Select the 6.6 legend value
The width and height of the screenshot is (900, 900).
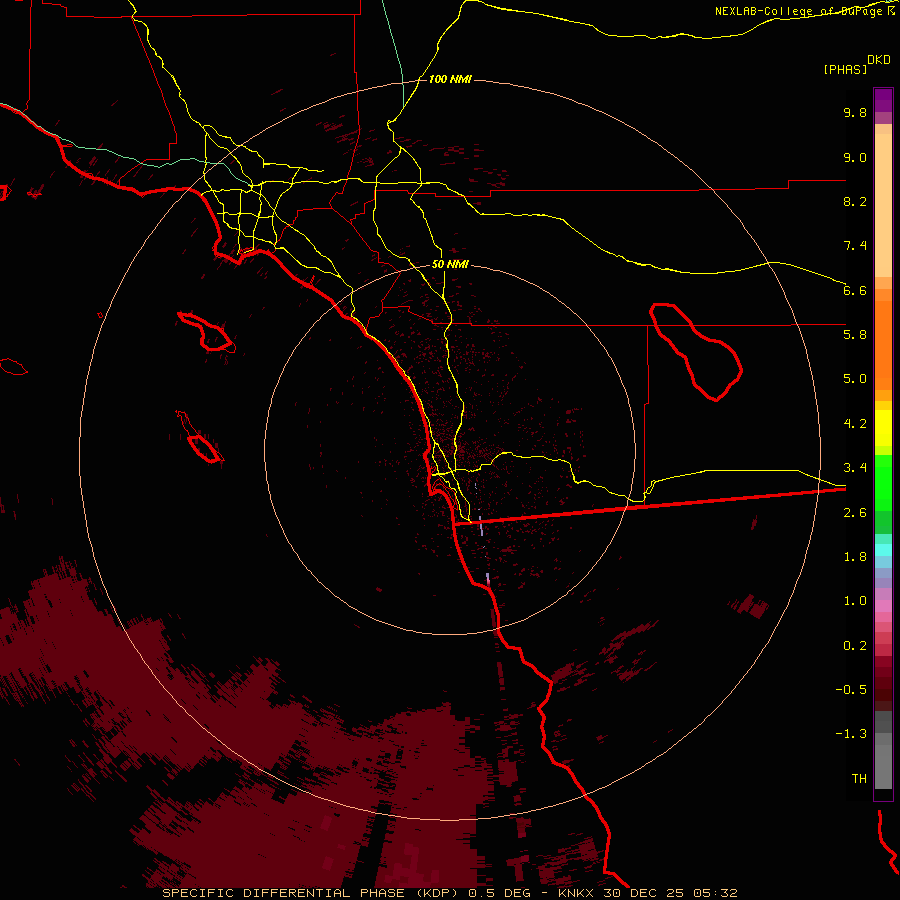[855, 290]
